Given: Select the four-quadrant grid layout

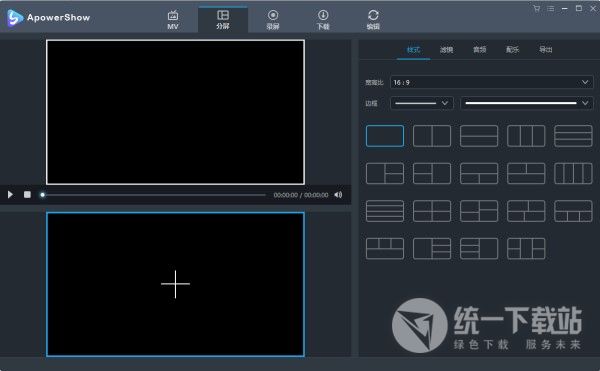Looking at the screenshot, I should [432, 211].
